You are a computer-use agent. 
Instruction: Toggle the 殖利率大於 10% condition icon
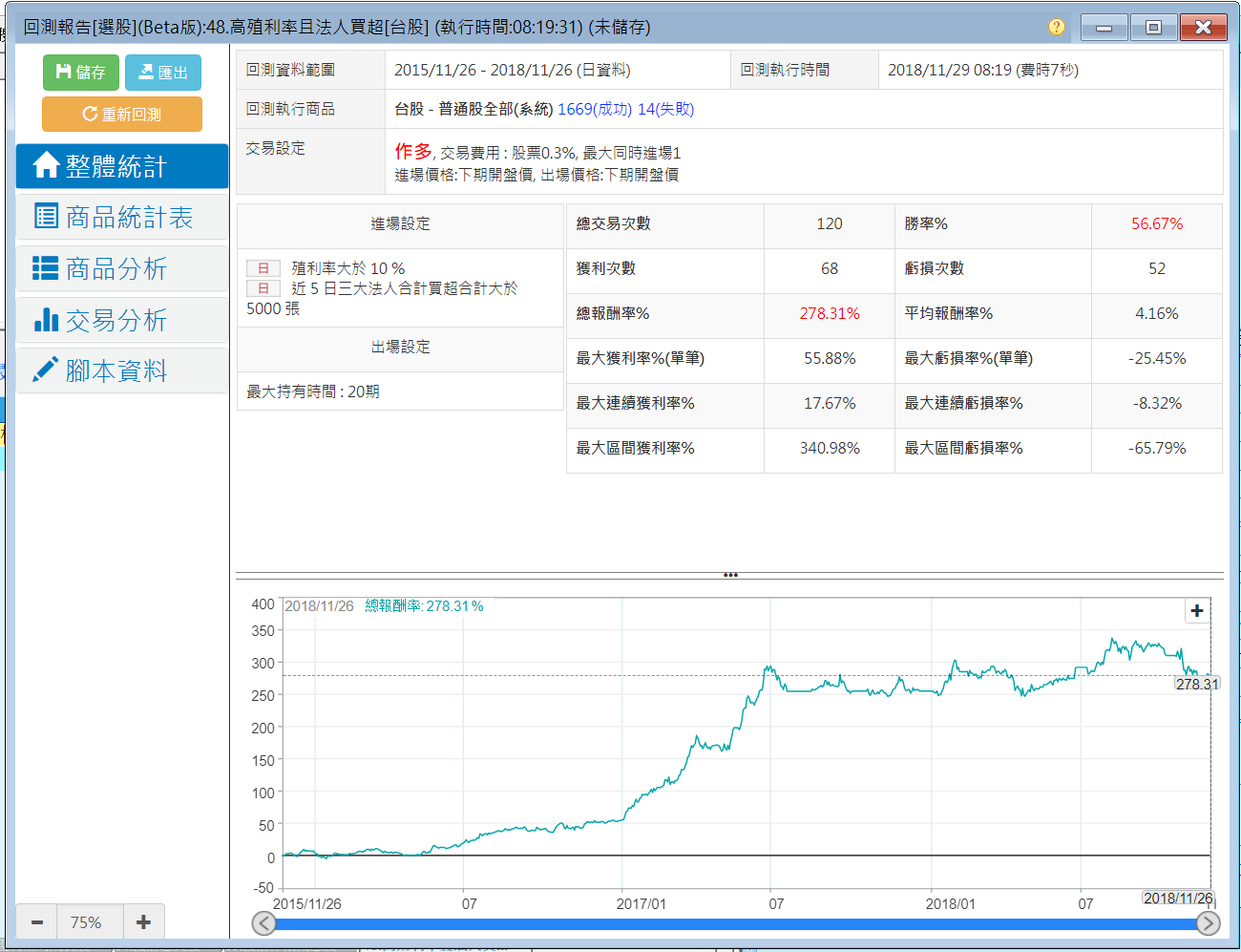point(263,268)
